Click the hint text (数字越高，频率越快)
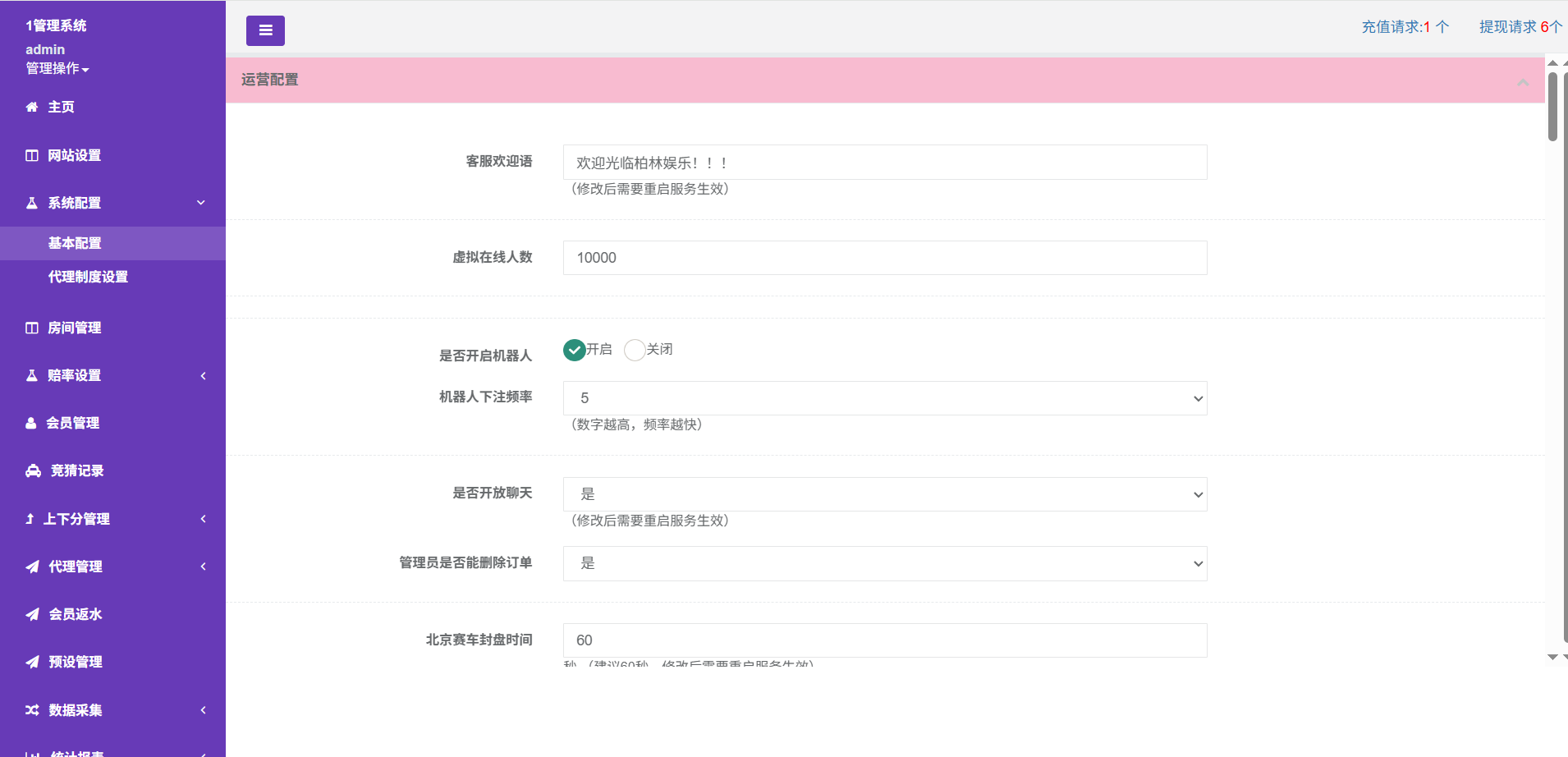Image resolution: width=1568 pixels, height=757 pixels. tap(637, 424)
